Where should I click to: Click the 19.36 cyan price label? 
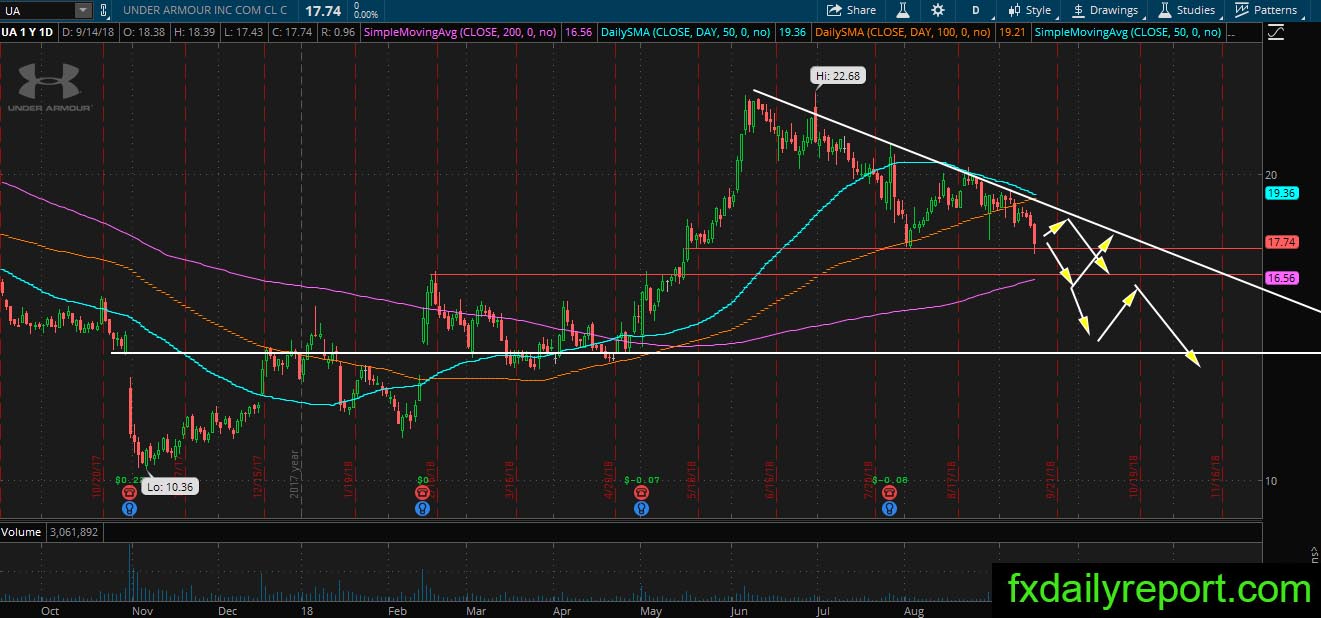coord(1281,193)
